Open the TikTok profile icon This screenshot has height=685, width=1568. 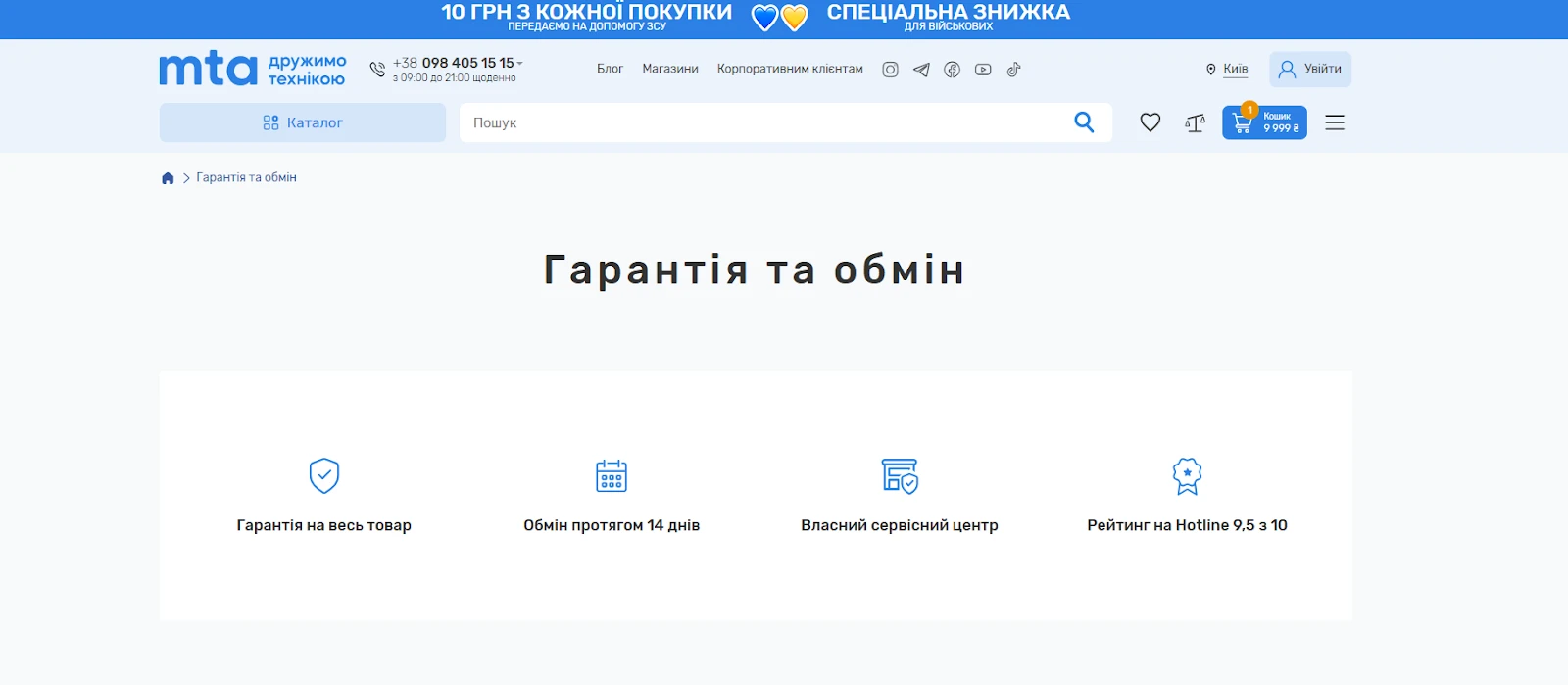coord(1014,70)
